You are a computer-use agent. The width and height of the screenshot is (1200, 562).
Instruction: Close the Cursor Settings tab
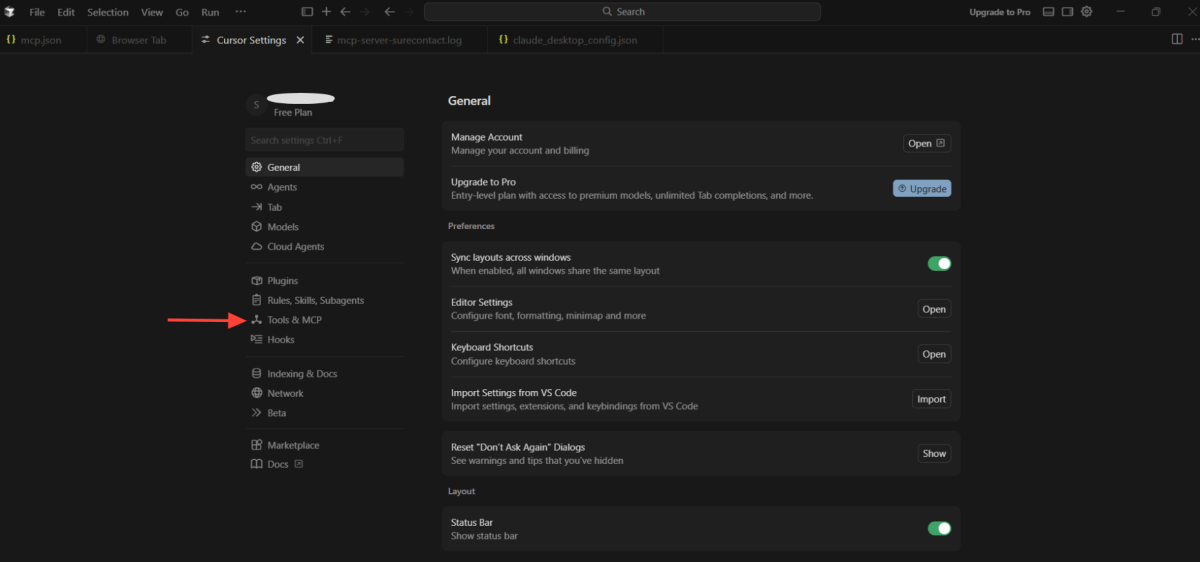coord(300,40)
